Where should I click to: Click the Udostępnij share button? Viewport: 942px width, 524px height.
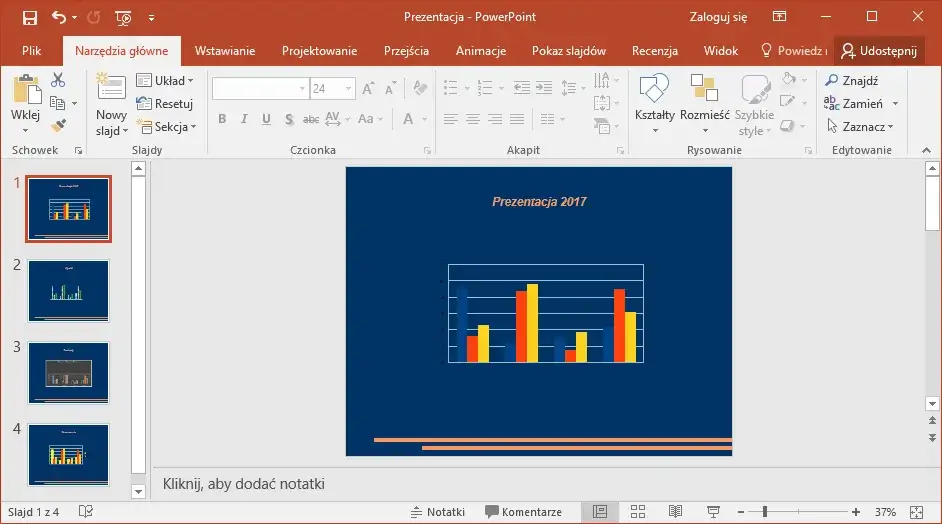click(879, 51)
